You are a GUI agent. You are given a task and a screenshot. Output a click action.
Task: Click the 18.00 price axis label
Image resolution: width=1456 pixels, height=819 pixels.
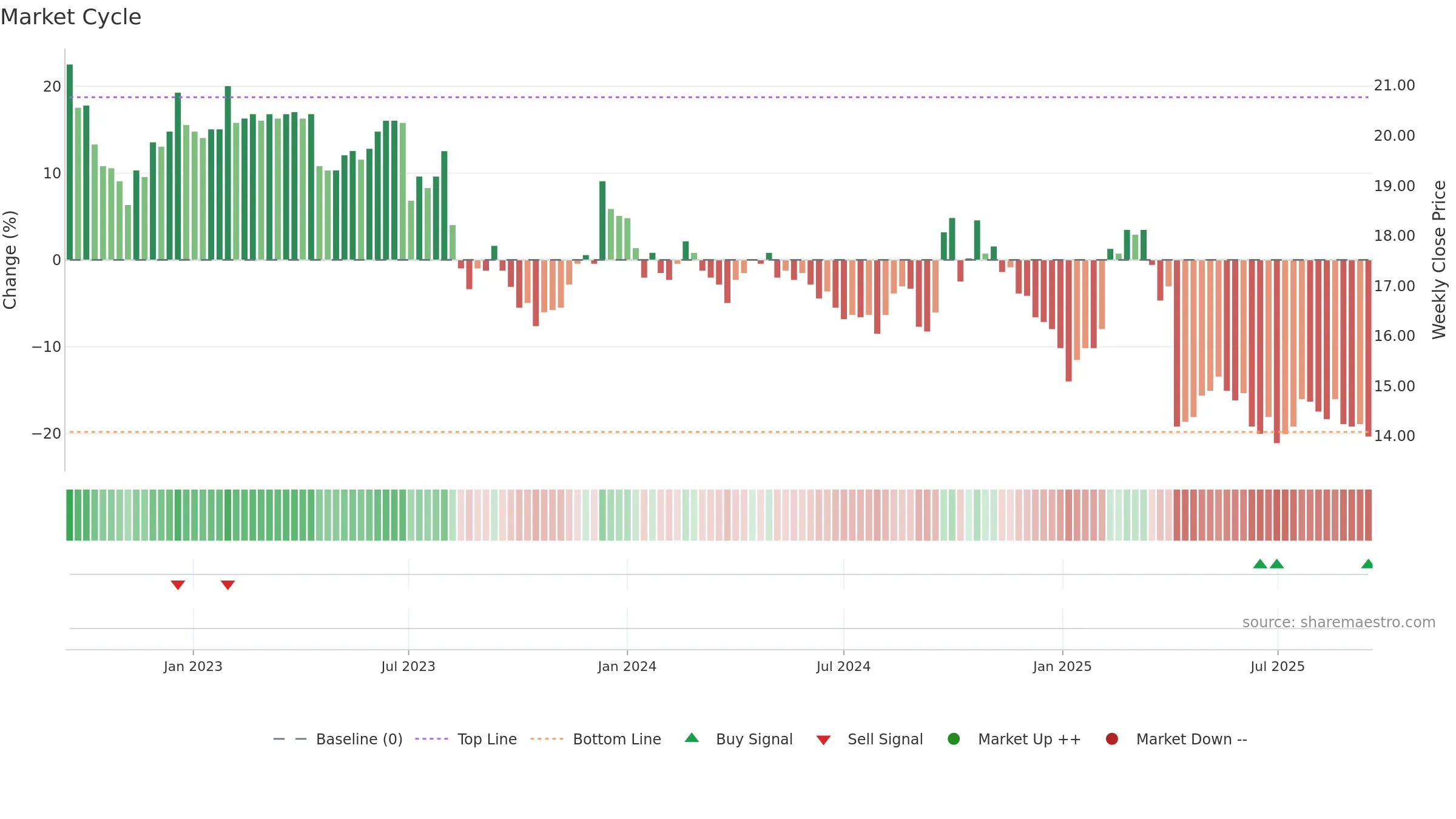(1394, 236)
